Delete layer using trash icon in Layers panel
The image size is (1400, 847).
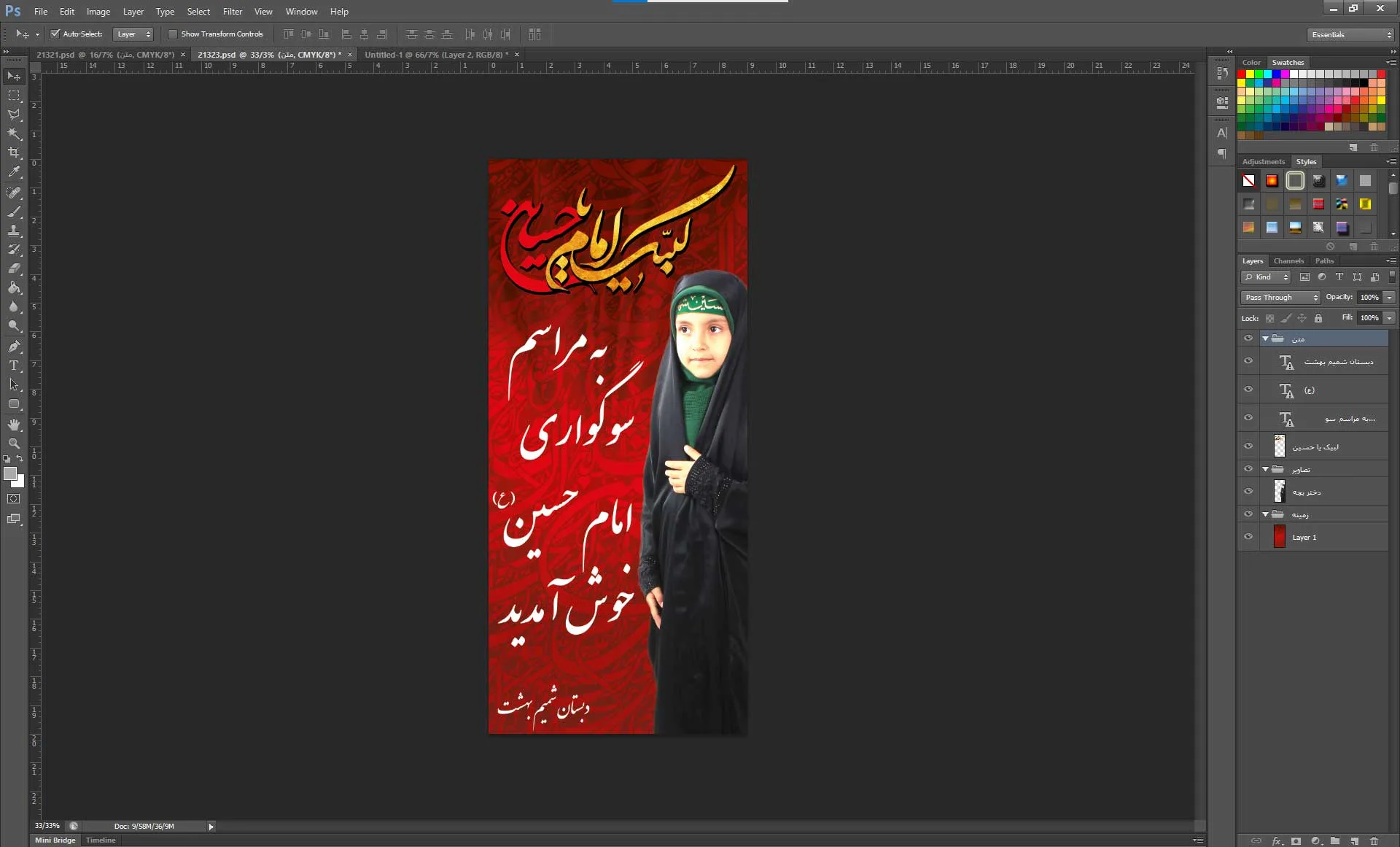[1374, 840]
